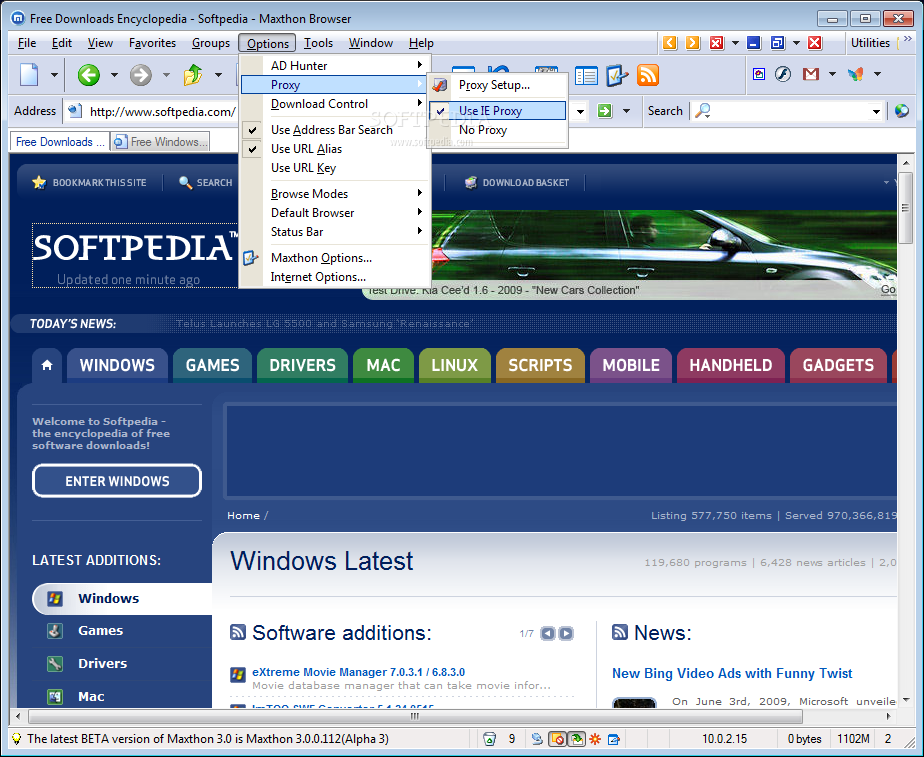Click the blue minimize-tab icon

pyautogui.click(x=754, y=43)
